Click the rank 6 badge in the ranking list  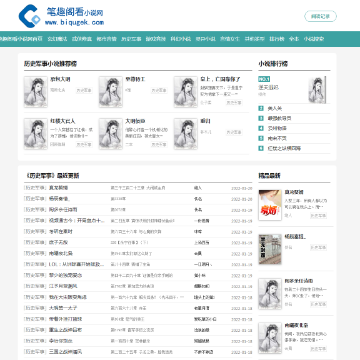click(261, 148)
